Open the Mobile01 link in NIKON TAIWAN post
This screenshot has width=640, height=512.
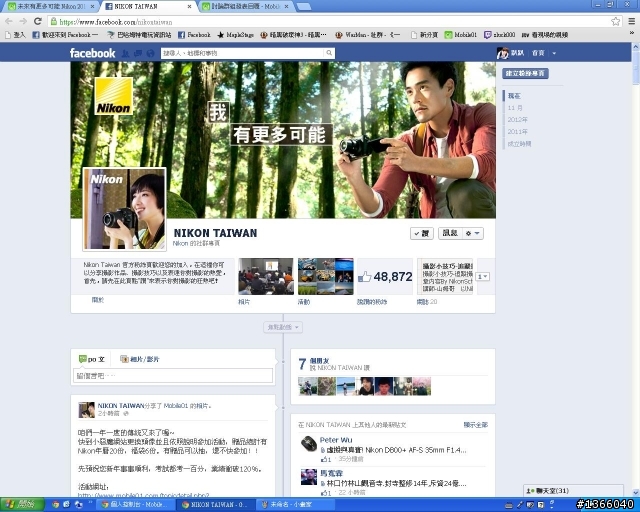176,405
